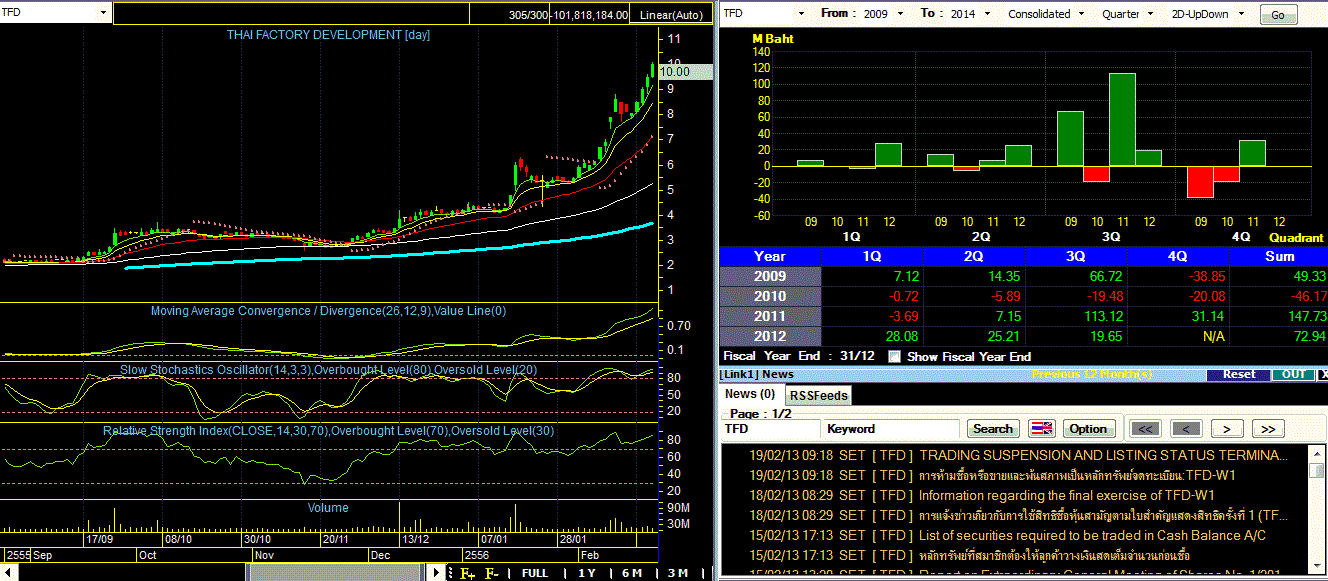
Task: Click the chart scroll right arrow
Action: click(x=436, y=573)
